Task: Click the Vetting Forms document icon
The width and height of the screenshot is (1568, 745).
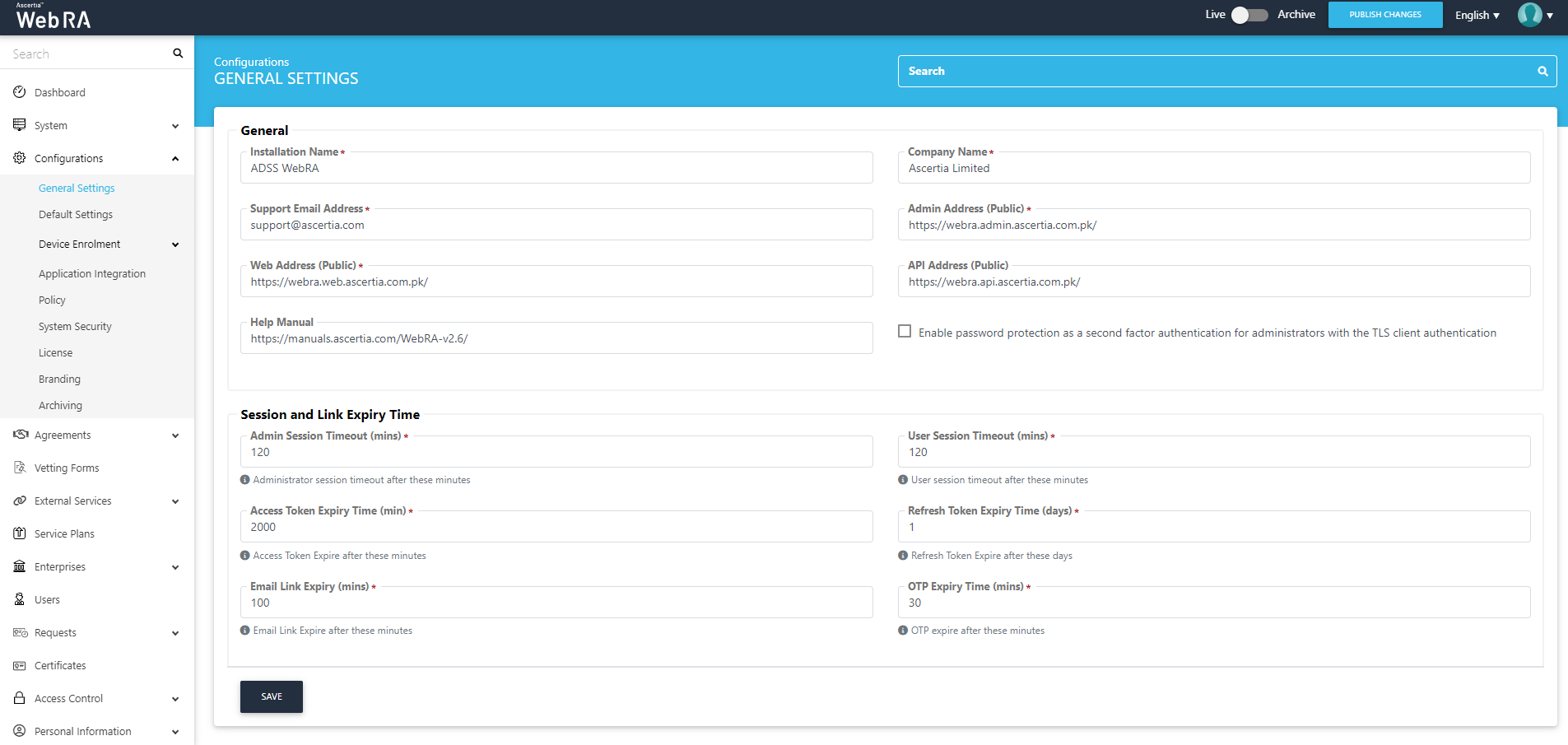Action: click(20, 468)
